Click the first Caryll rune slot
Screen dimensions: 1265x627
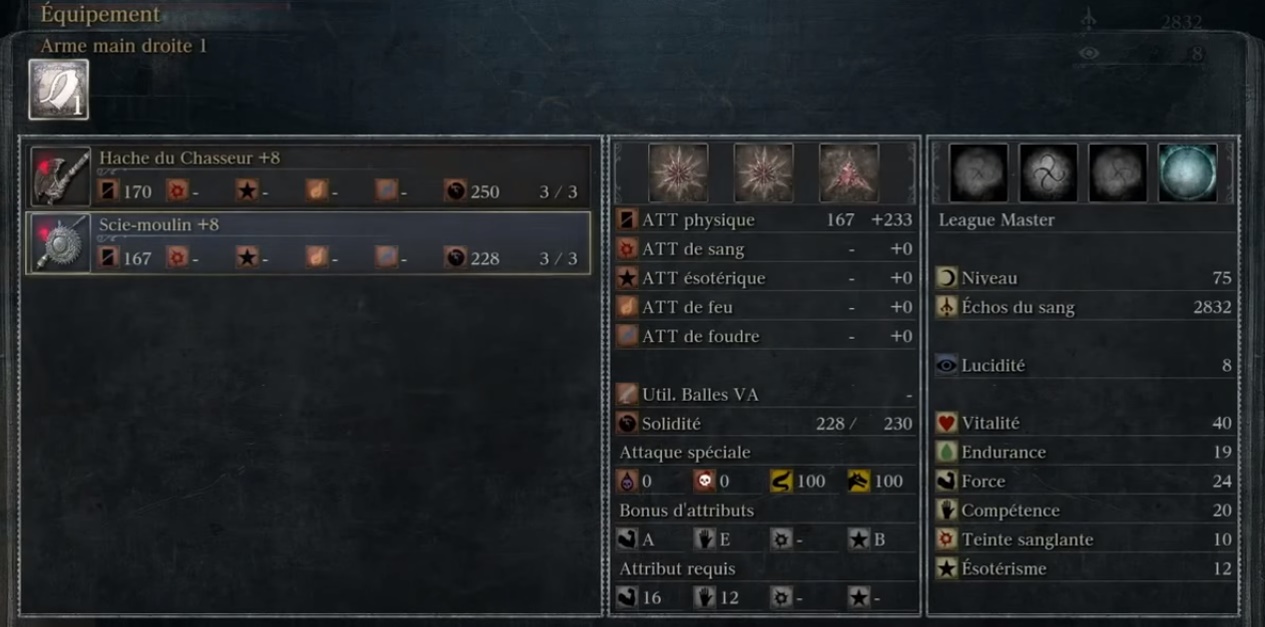(978, 173)
